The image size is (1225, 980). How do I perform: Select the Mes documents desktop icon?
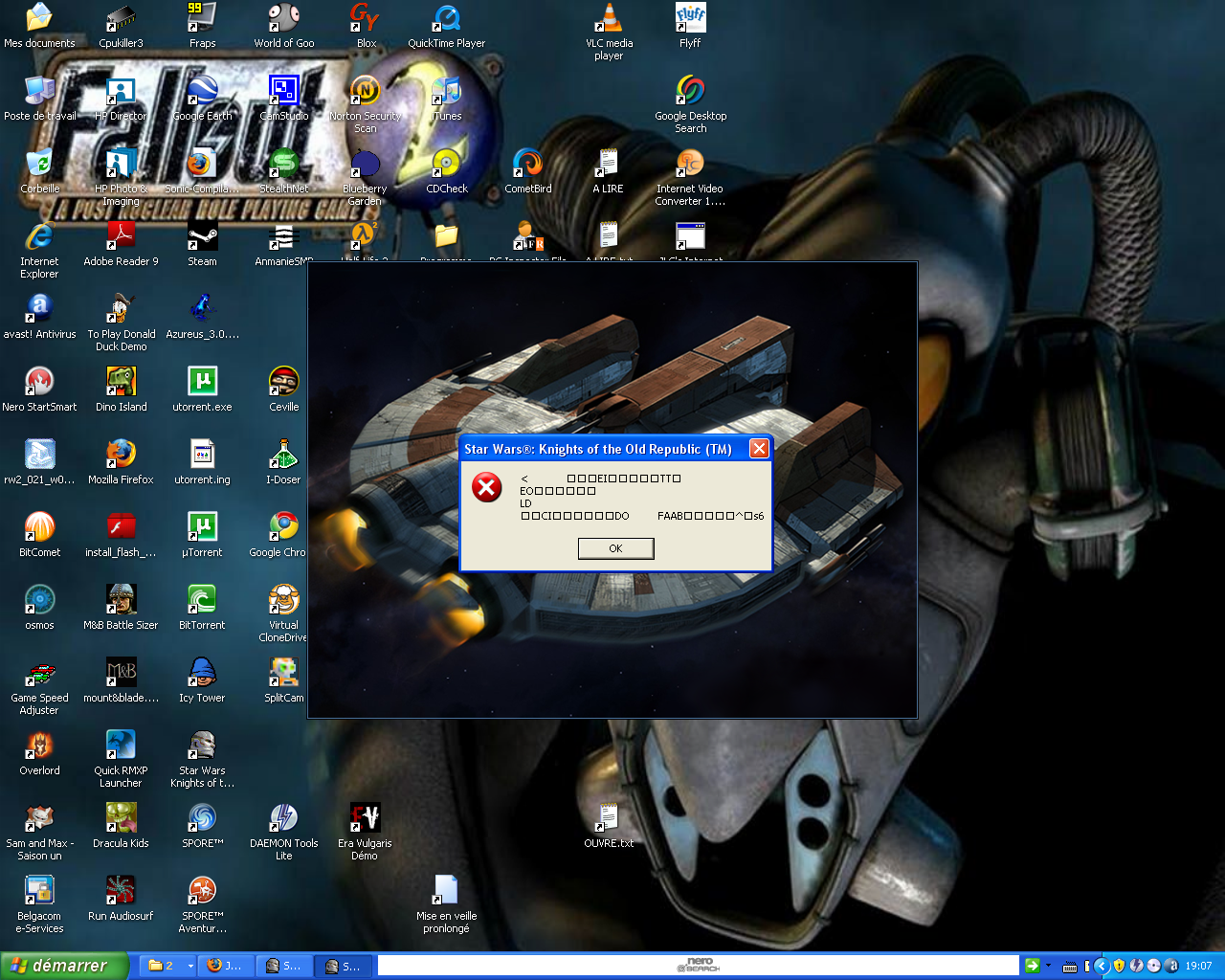pos(39,26)
